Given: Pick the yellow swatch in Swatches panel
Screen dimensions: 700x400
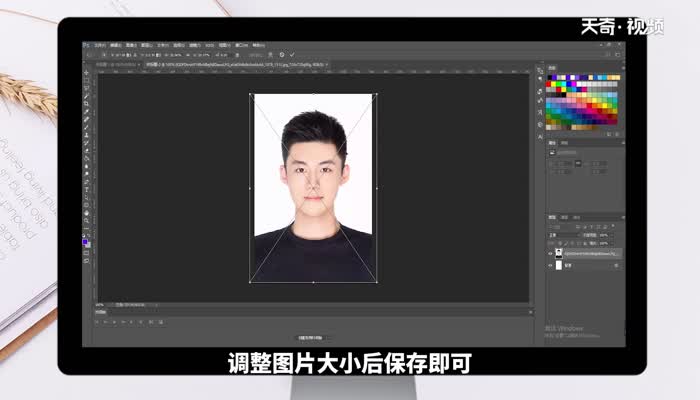Looking at the screenshot, I should pos(554,84).
